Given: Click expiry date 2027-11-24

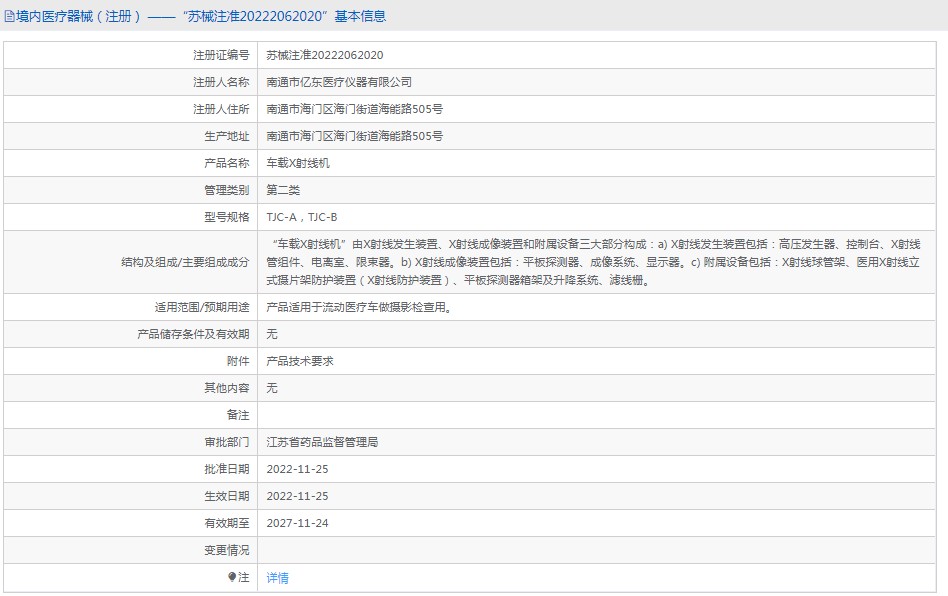Looking at the screenshot, I should point(297,523).
